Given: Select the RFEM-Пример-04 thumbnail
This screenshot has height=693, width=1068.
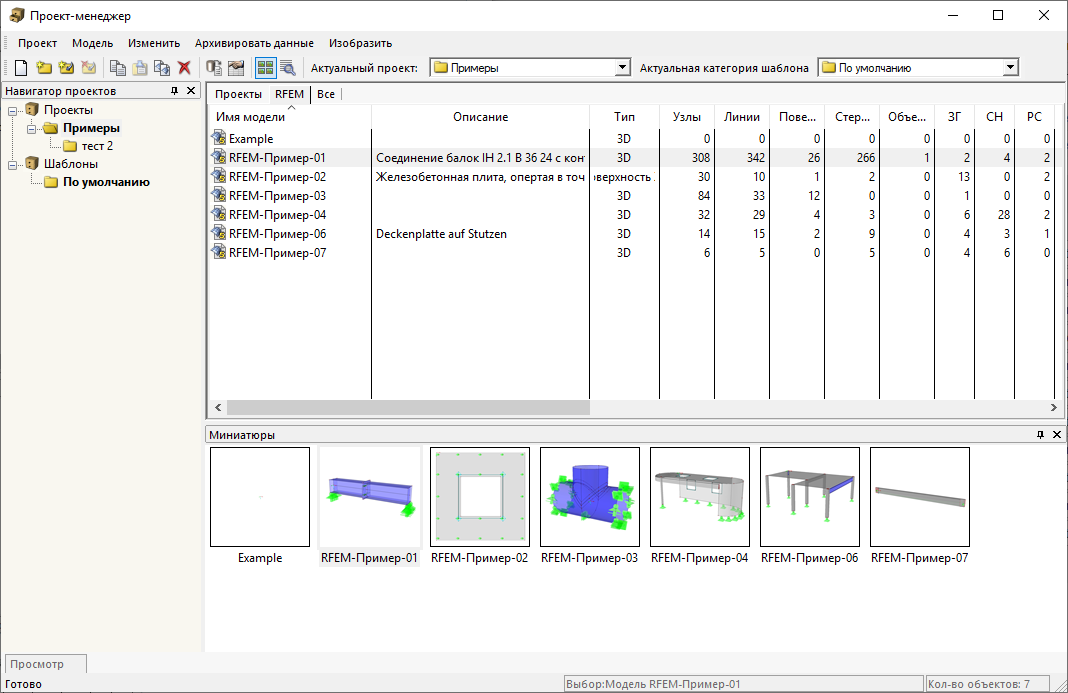Looking at the screenshot, I should [700, 497].
